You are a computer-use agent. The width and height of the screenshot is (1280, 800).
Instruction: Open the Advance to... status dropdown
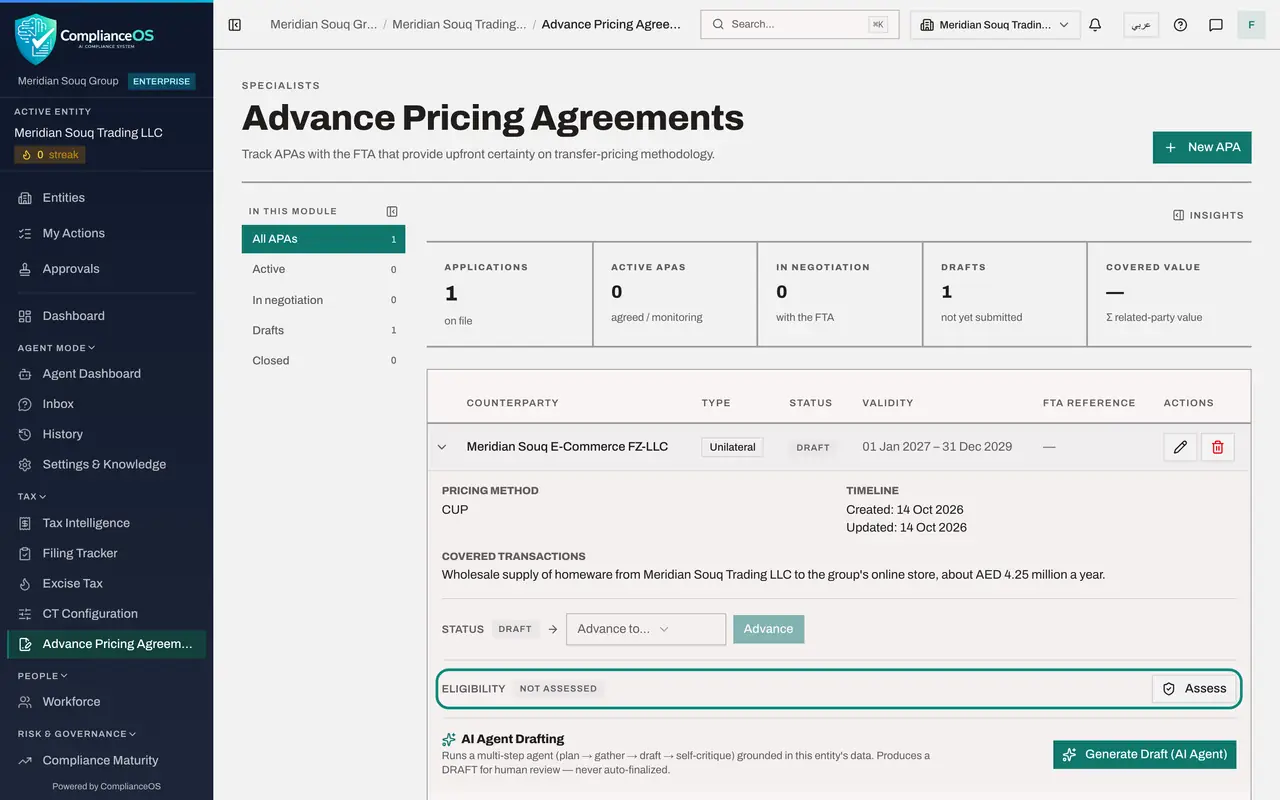click(x=646, y=629)
